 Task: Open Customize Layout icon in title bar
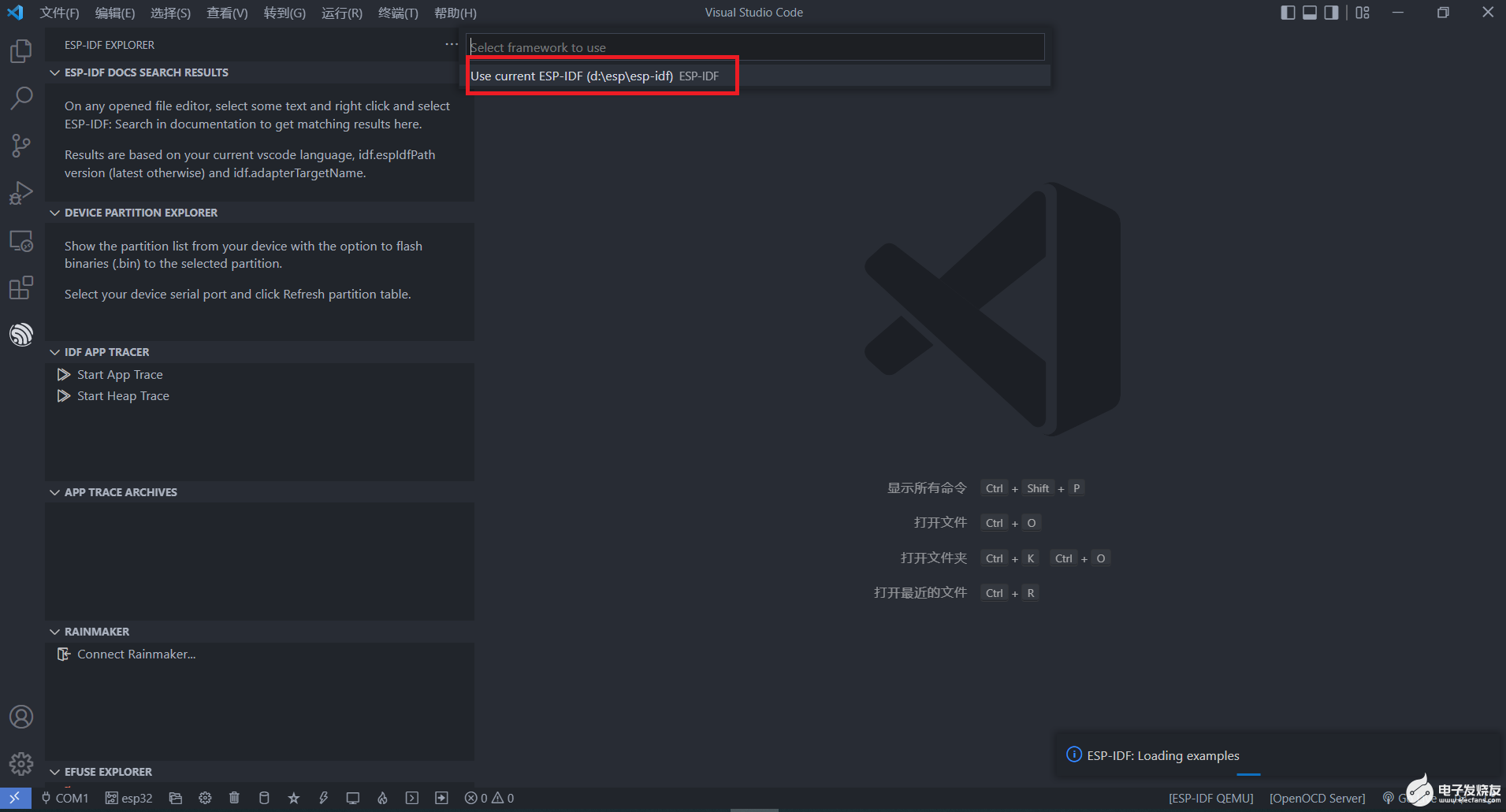(x=1363, y=13)
